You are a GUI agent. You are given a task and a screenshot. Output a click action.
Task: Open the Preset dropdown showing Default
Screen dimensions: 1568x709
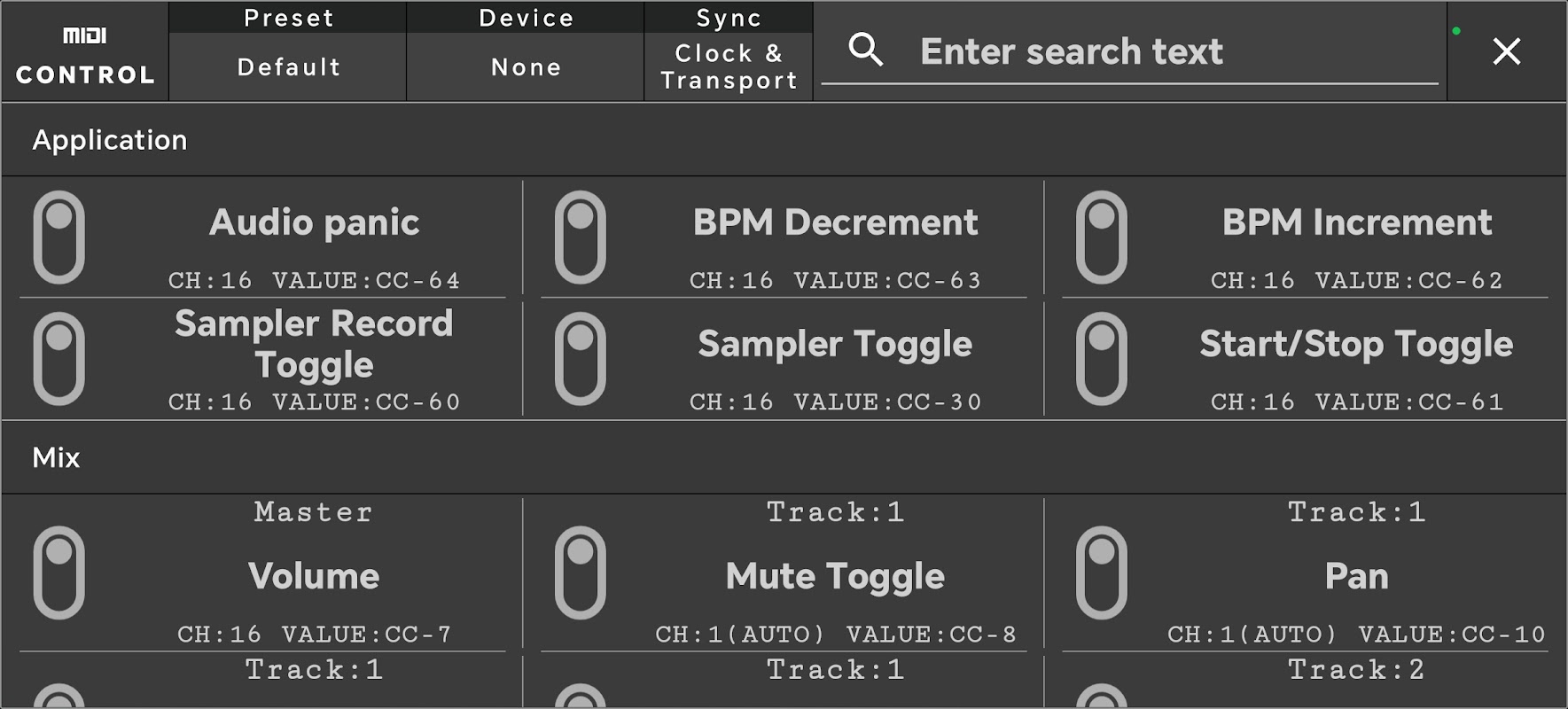pos(288,66)
